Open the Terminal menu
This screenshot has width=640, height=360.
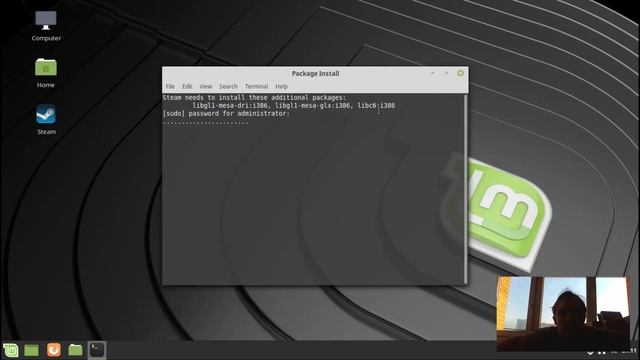coord(256,86)
